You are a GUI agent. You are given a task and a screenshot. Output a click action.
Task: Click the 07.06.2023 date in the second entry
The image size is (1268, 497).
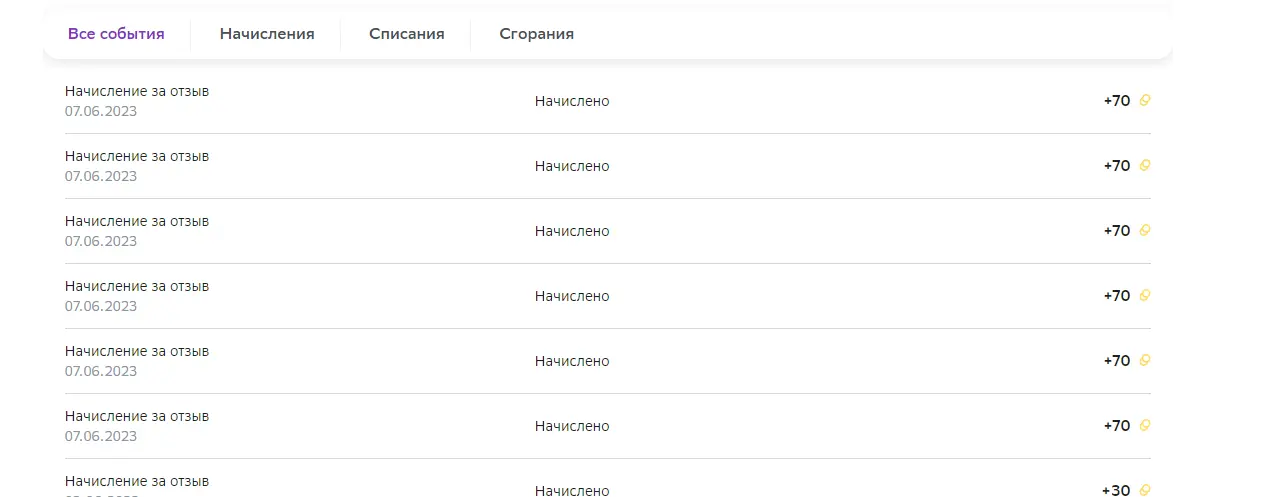point(101,176)
